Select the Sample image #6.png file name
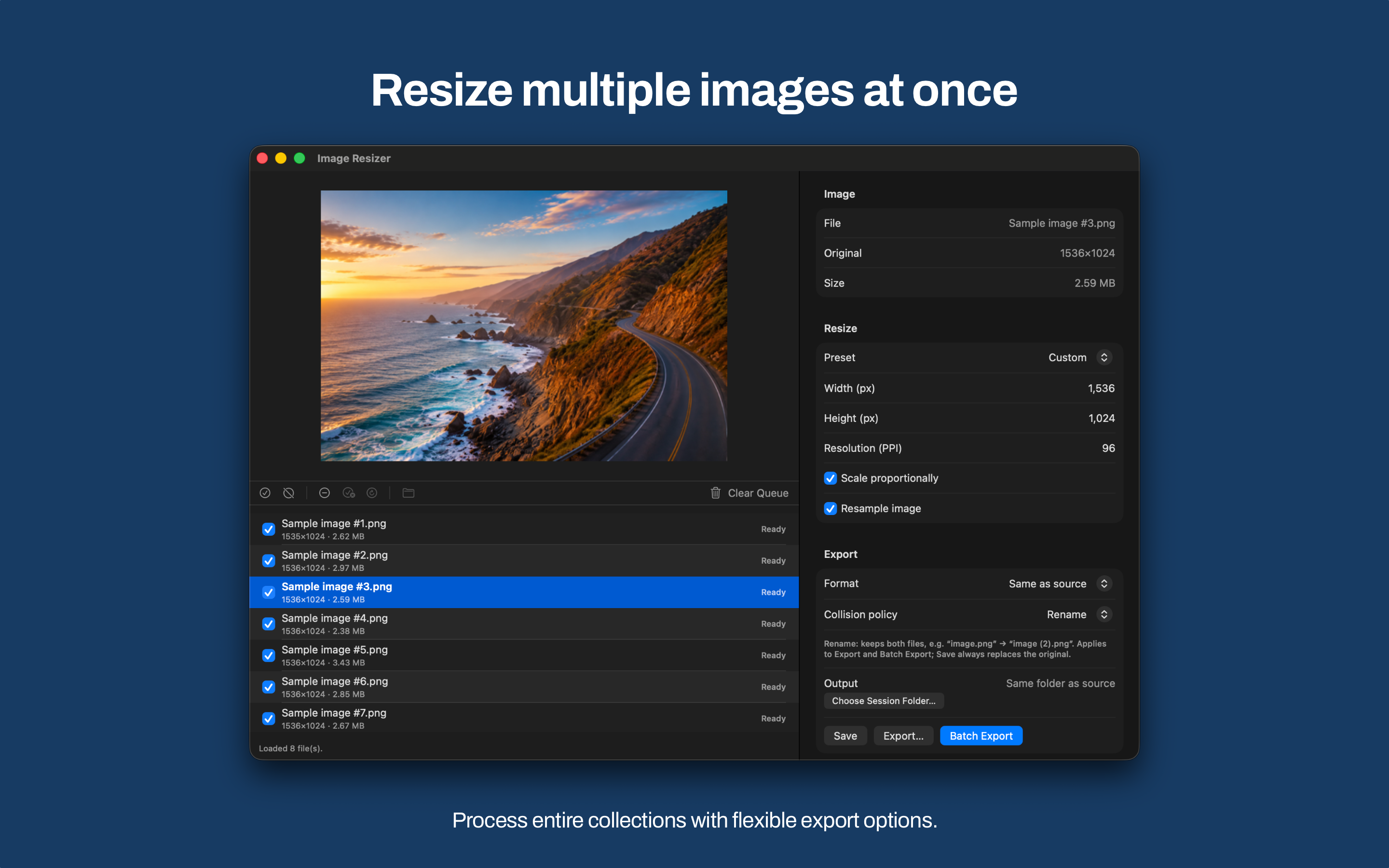The height and width of the screenshot is (868, 1389). 335,681
